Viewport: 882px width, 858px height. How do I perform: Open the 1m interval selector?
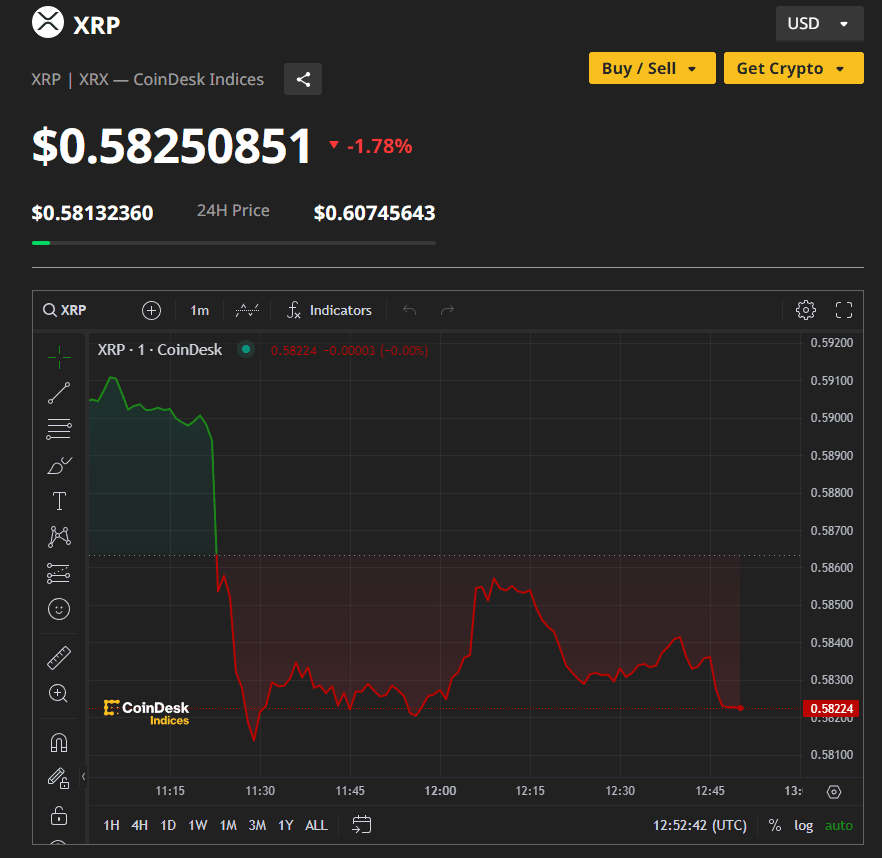coord(200,310)
